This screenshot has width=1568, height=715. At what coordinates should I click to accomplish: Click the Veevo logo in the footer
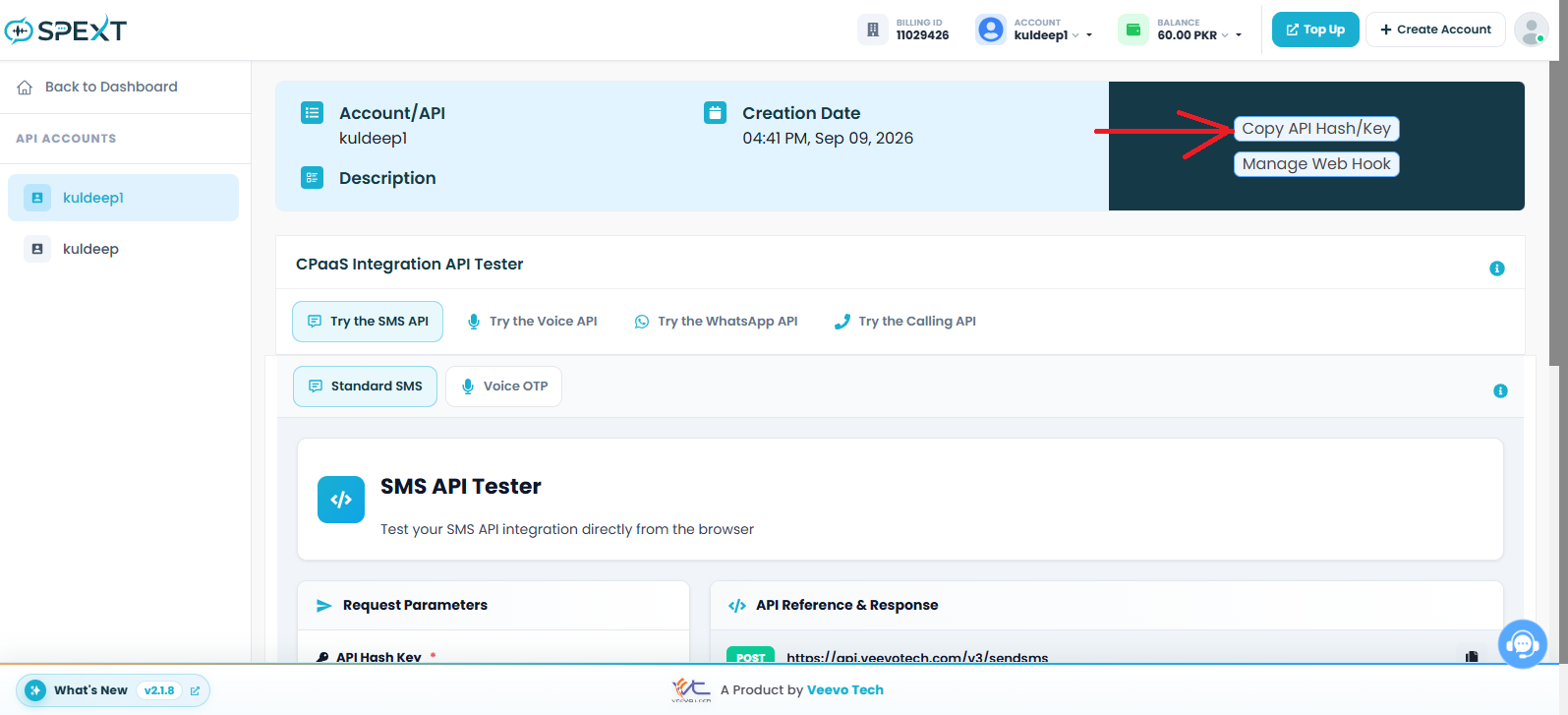[691, 689]
